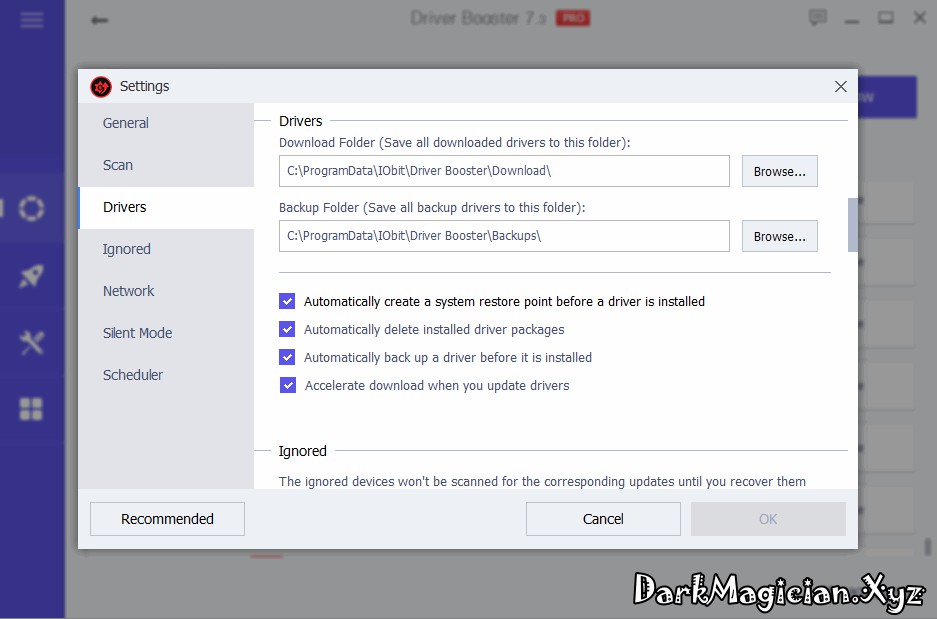Open the Boost rocket icon in the sidebar
The height and width of the screenshot is (619, 937).
[x=31, y=276]
